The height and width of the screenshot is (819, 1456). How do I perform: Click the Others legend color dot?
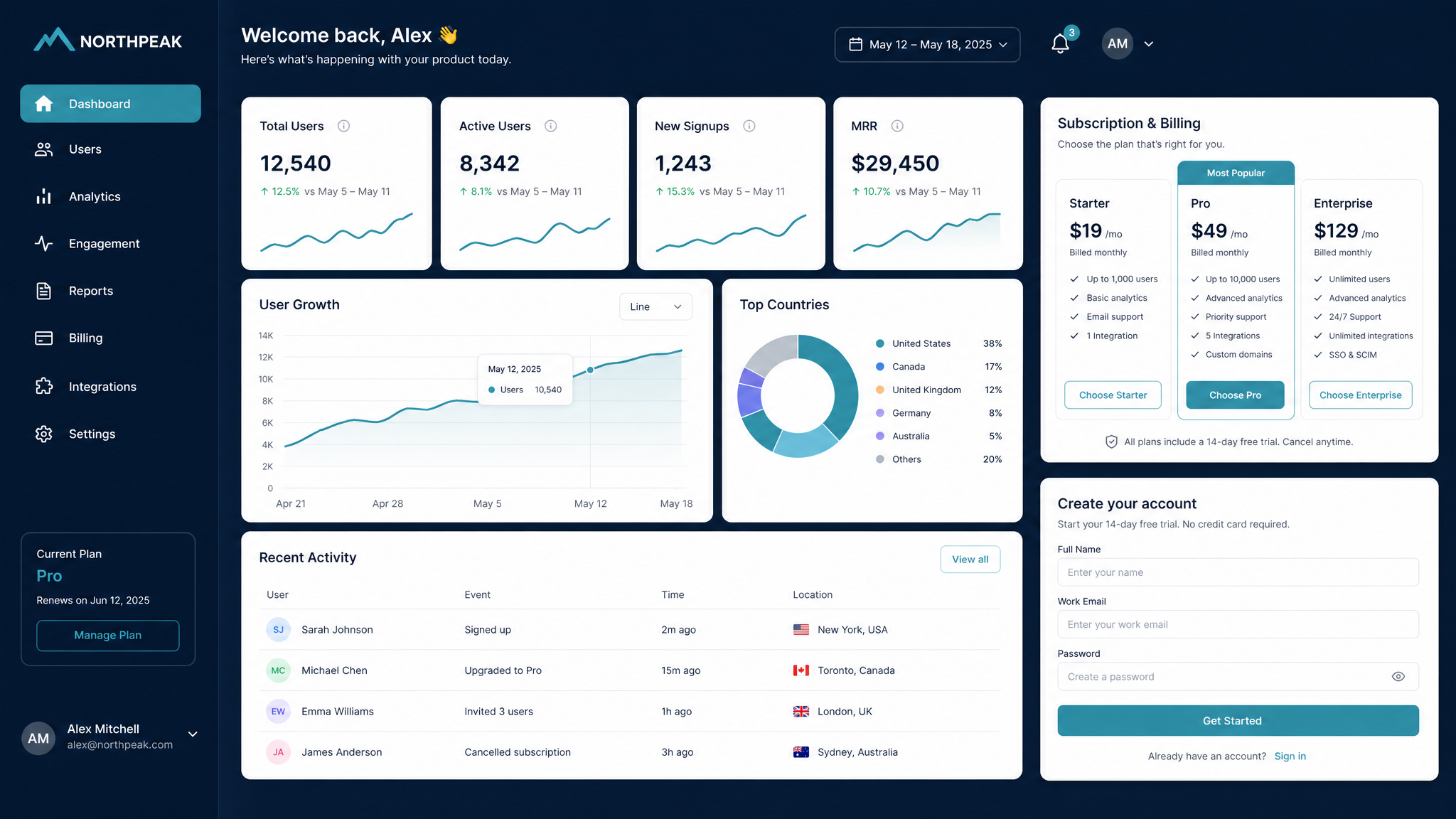point(879,459)
